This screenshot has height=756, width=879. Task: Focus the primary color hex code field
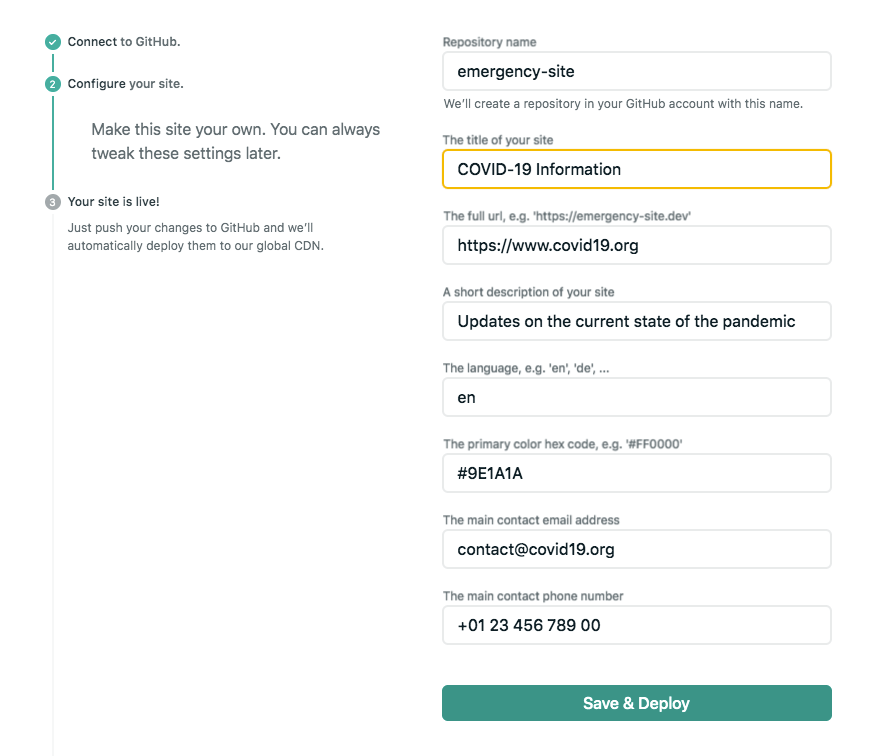tap(636, 473)
